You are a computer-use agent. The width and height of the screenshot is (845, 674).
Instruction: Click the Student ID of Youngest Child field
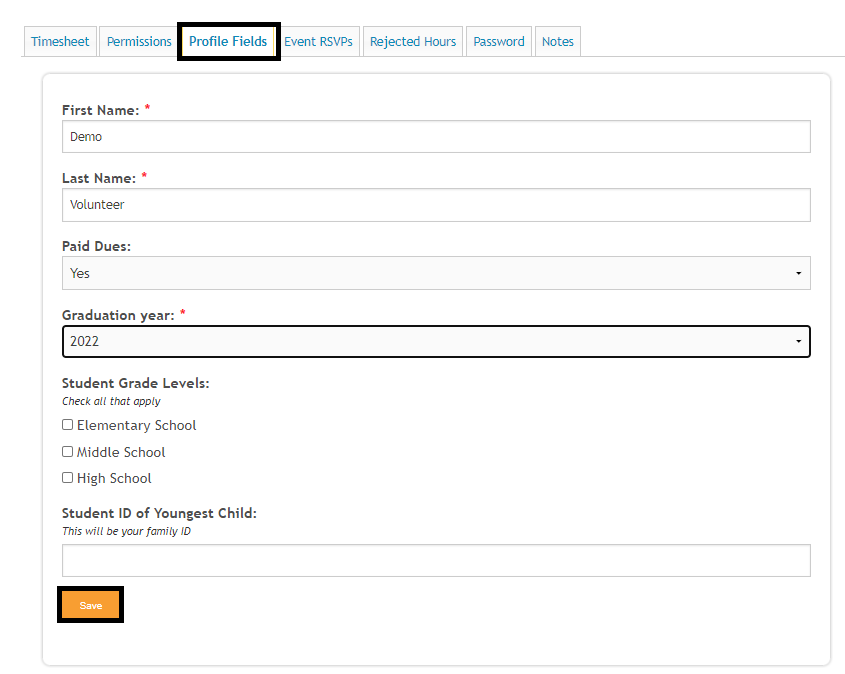(436, 560)
